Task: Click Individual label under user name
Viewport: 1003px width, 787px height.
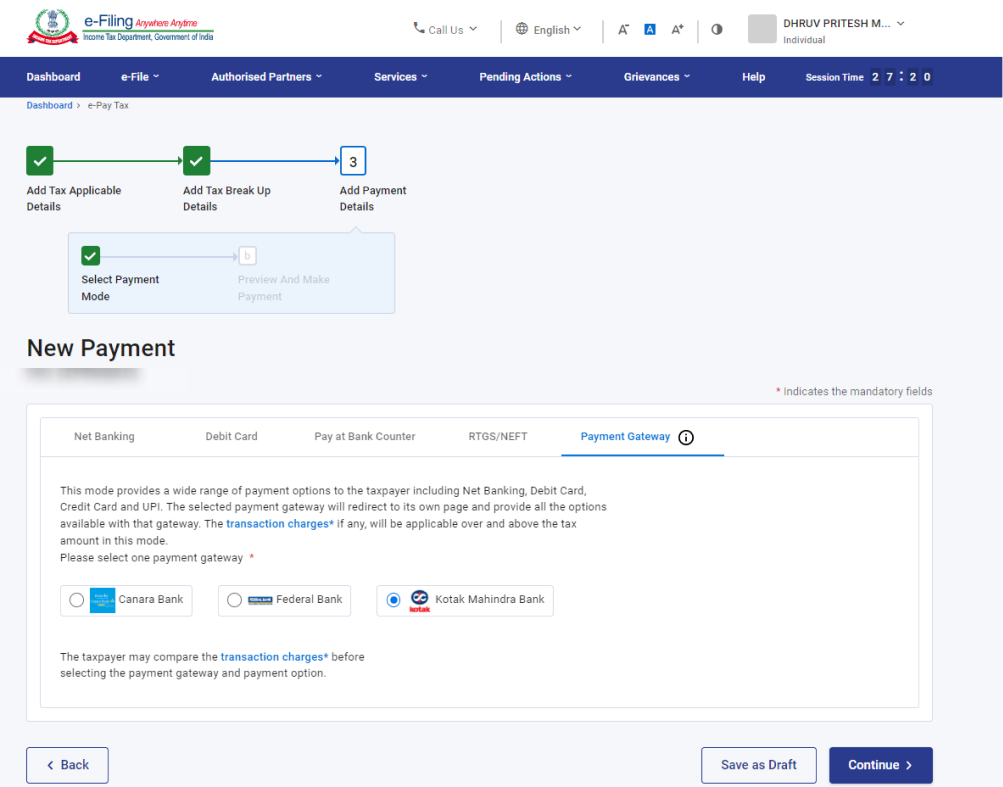Action: 804,40
